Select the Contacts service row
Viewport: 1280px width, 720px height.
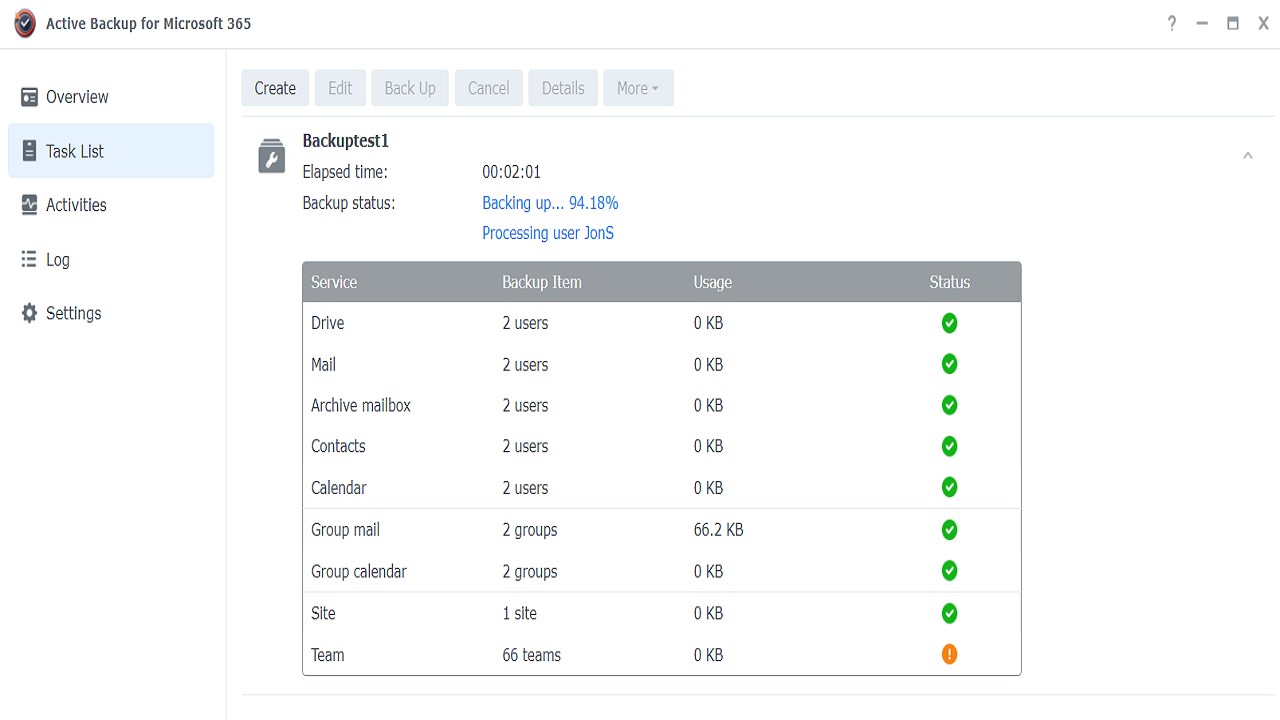pyautogui.click(x=661, y=446)
